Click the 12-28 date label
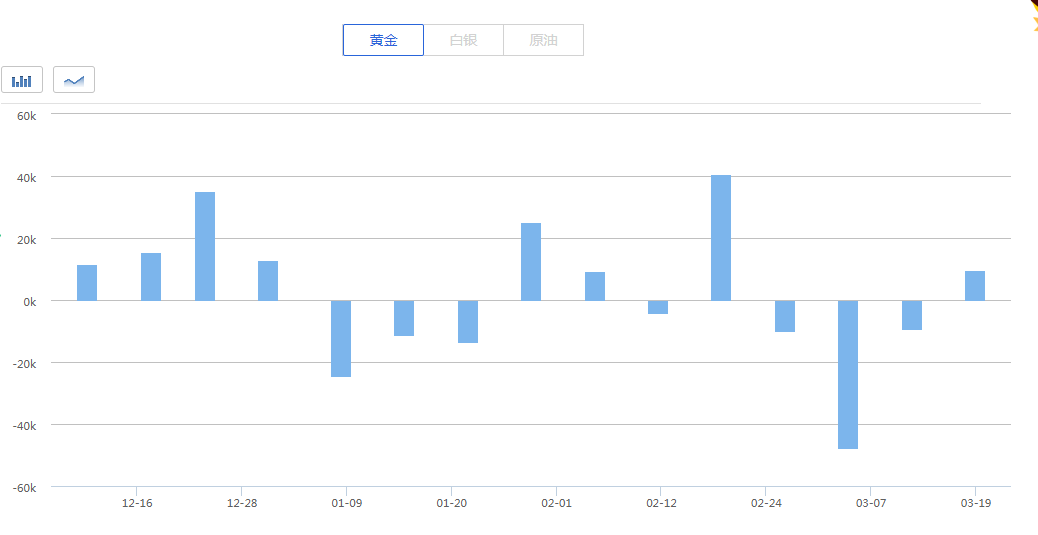 point(242,504)
